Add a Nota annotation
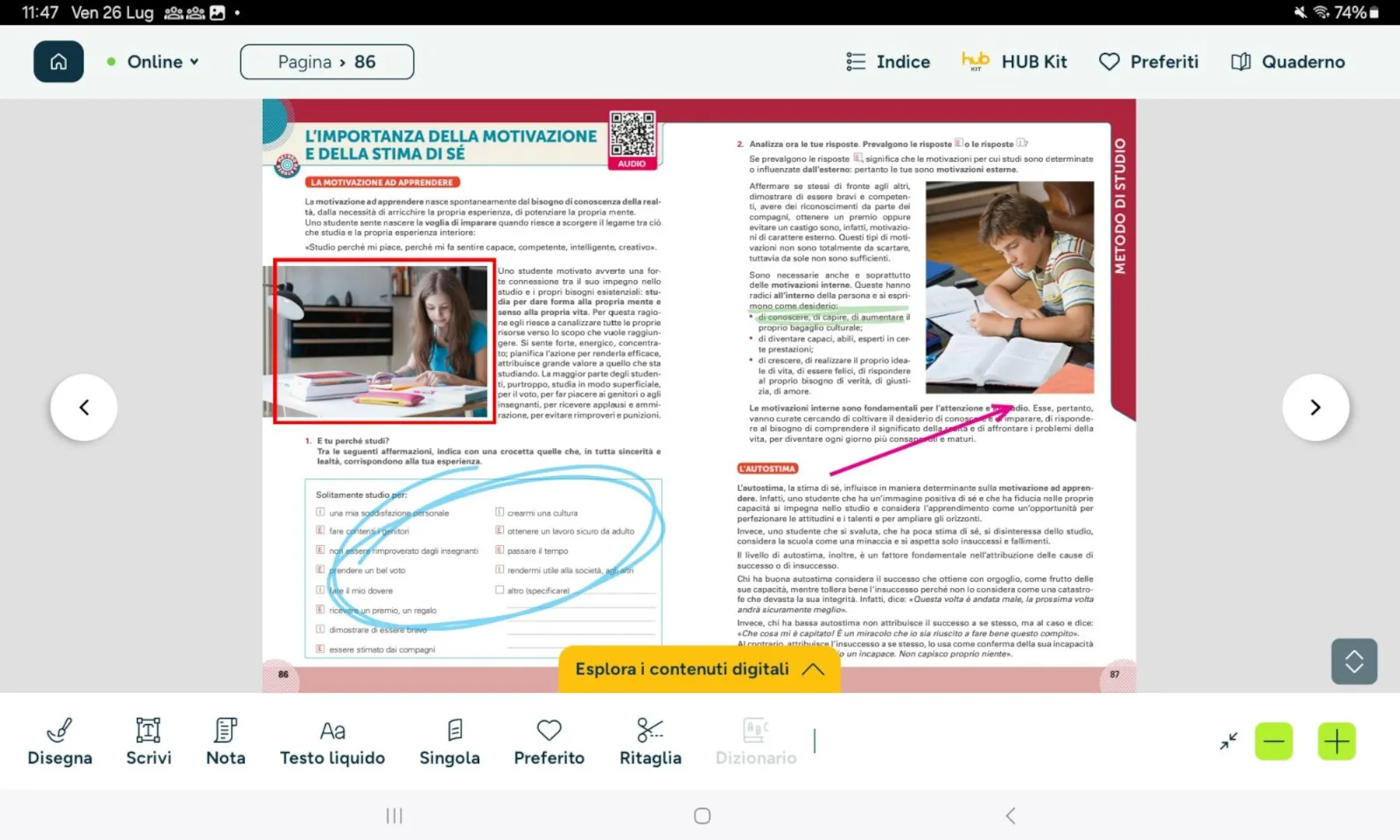Image resolution: width=1400 pixels, height=840 pixels. (226, 742)
